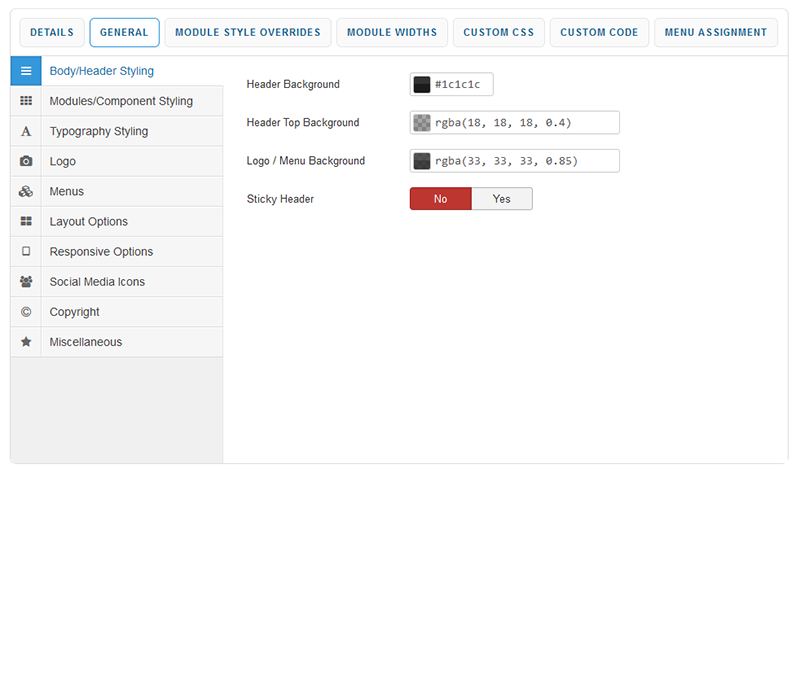
Task: Switch to the Details tab
Action: point(52,32)
